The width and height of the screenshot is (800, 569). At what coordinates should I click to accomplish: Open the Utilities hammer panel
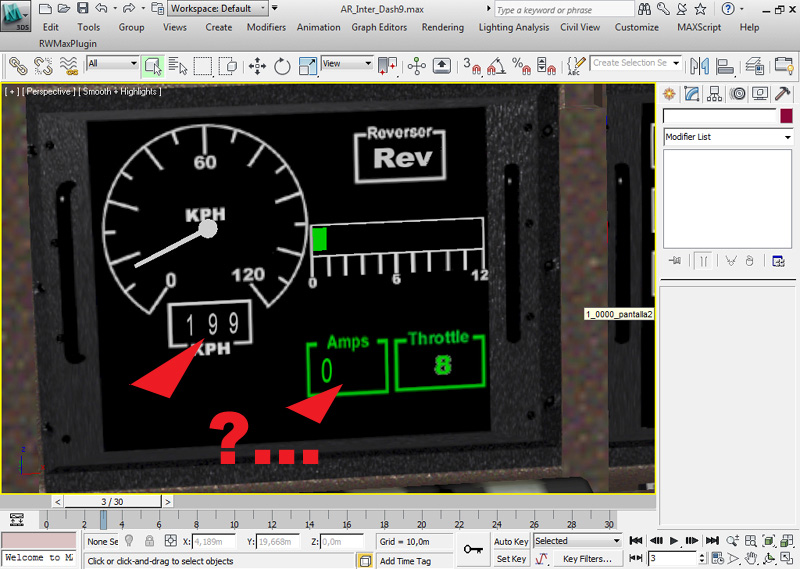[783, 94]
